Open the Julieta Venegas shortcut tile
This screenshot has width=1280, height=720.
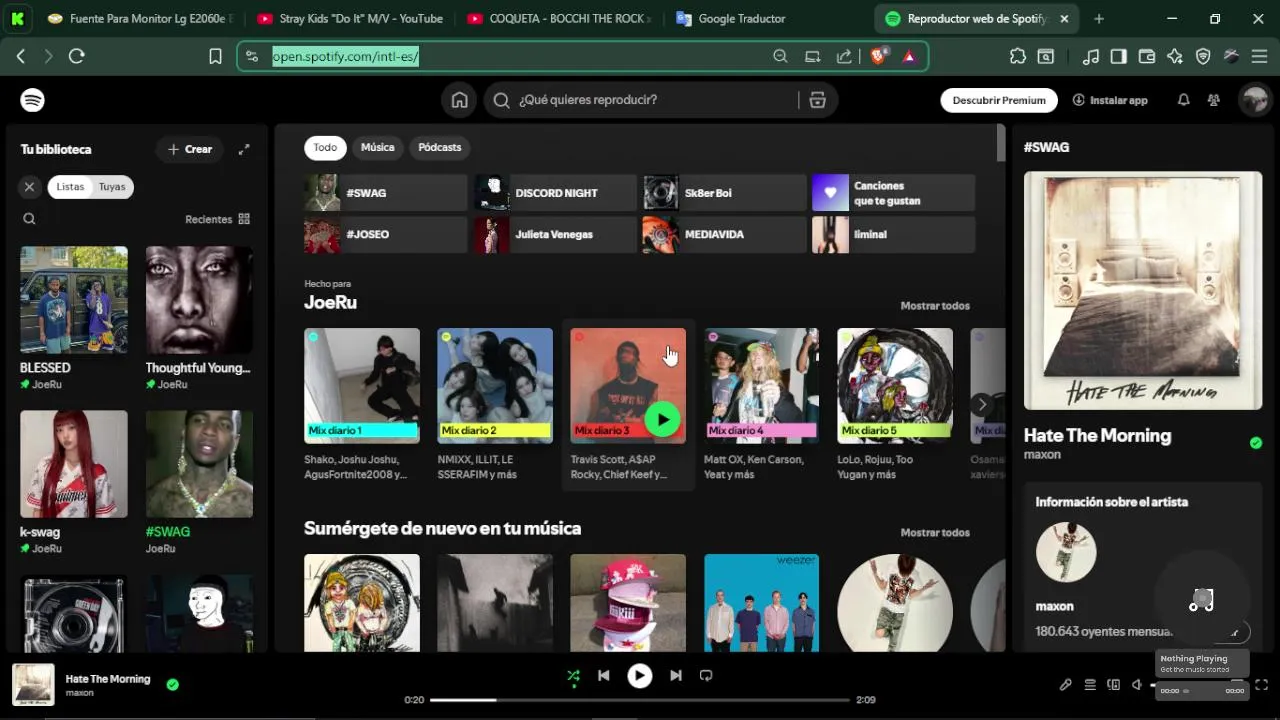pyautogui.click(x=555, y=234)
